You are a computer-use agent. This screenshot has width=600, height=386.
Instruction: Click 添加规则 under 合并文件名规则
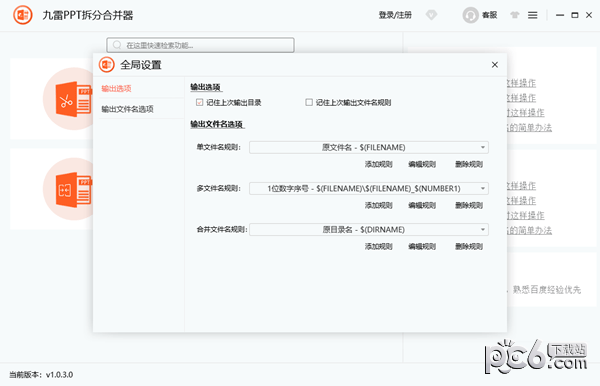[x=378, y=246]
